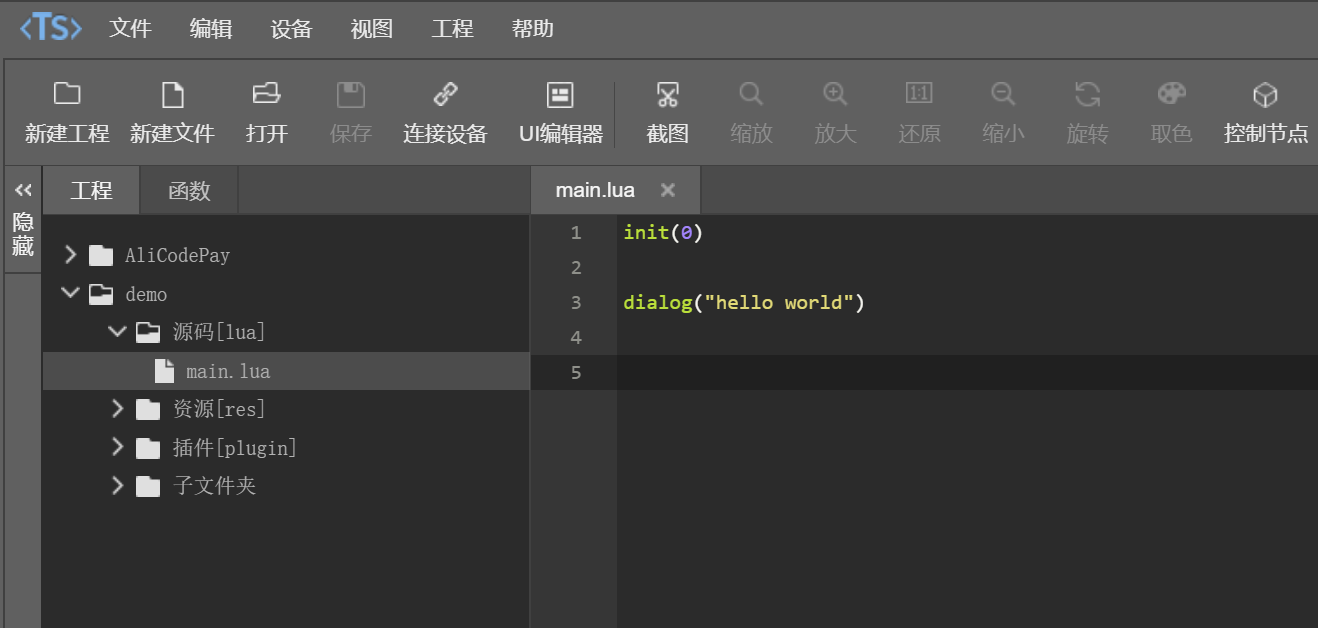This screenshot has width=1318, height=628.
Task: Collapse the 源码[lua] folder chevron
Action: [117, 331]
